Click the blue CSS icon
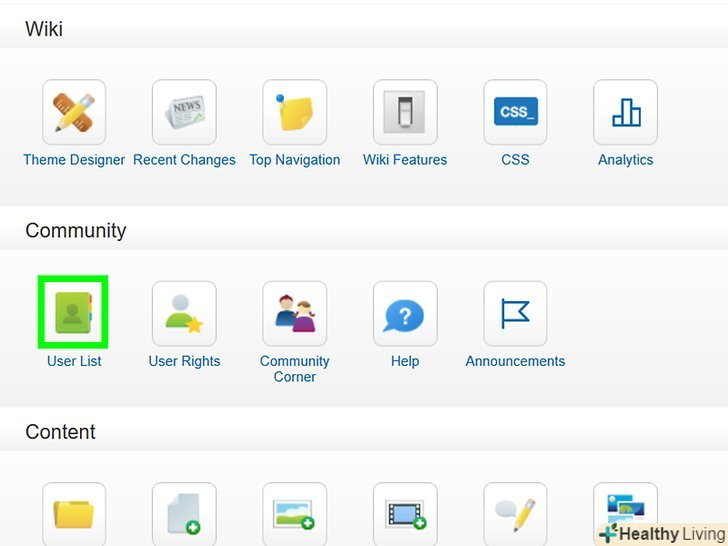Image resolution: width=728 pixels, height=546 pixels. click(x=515, y=112)
